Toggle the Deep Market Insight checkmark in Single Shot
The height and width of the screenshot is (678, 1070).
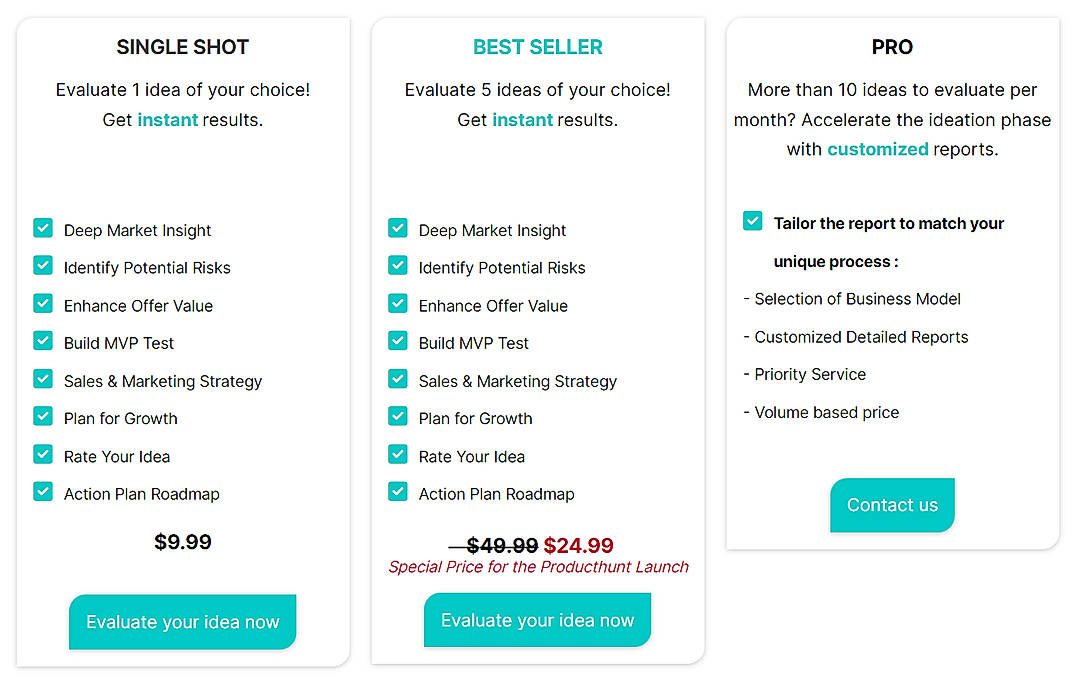click(42, 229)
